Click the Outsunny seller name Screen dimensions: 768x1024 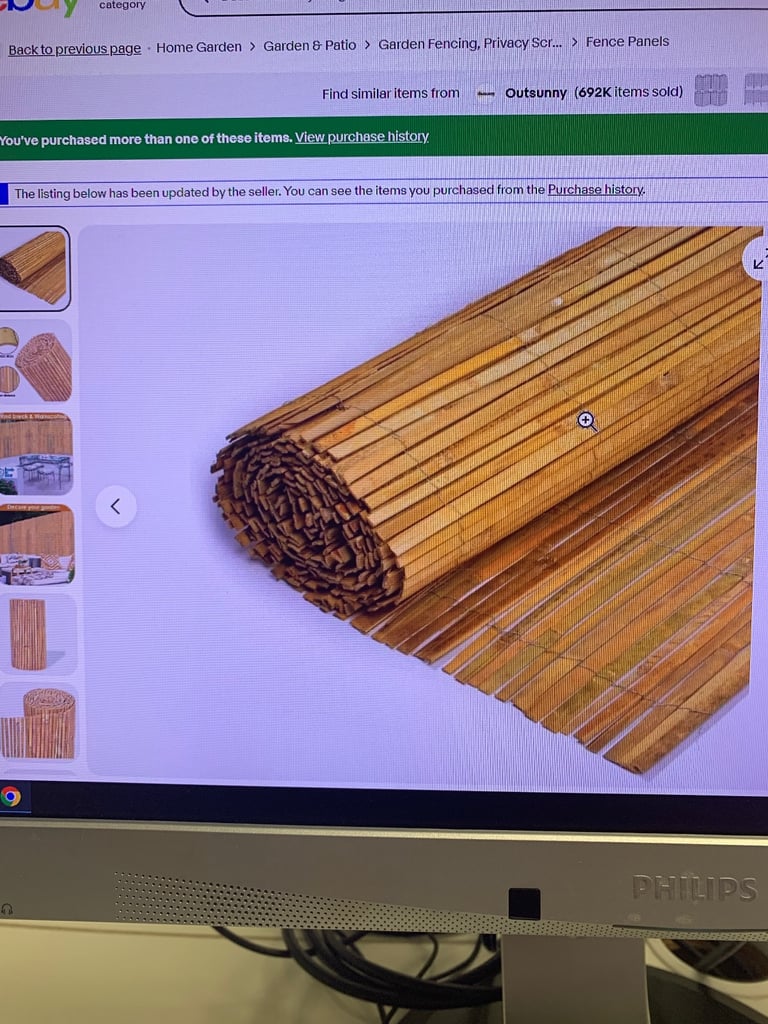536,93
